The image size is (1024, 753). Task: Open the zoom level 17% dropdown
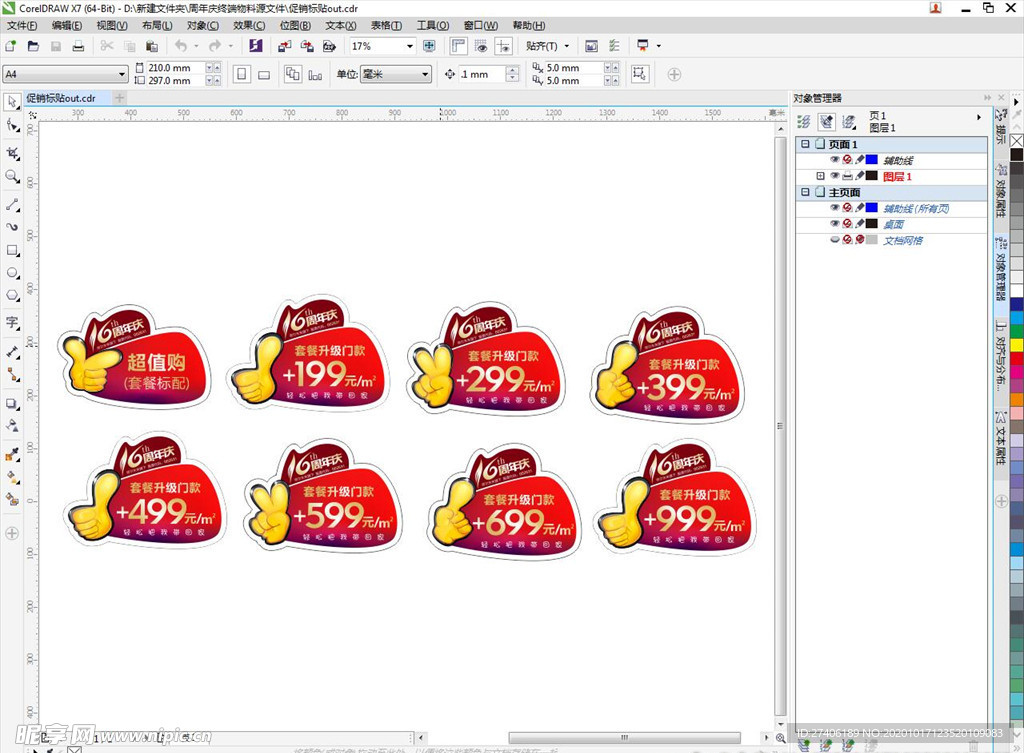pyautogui.click(x=410, y=46)
